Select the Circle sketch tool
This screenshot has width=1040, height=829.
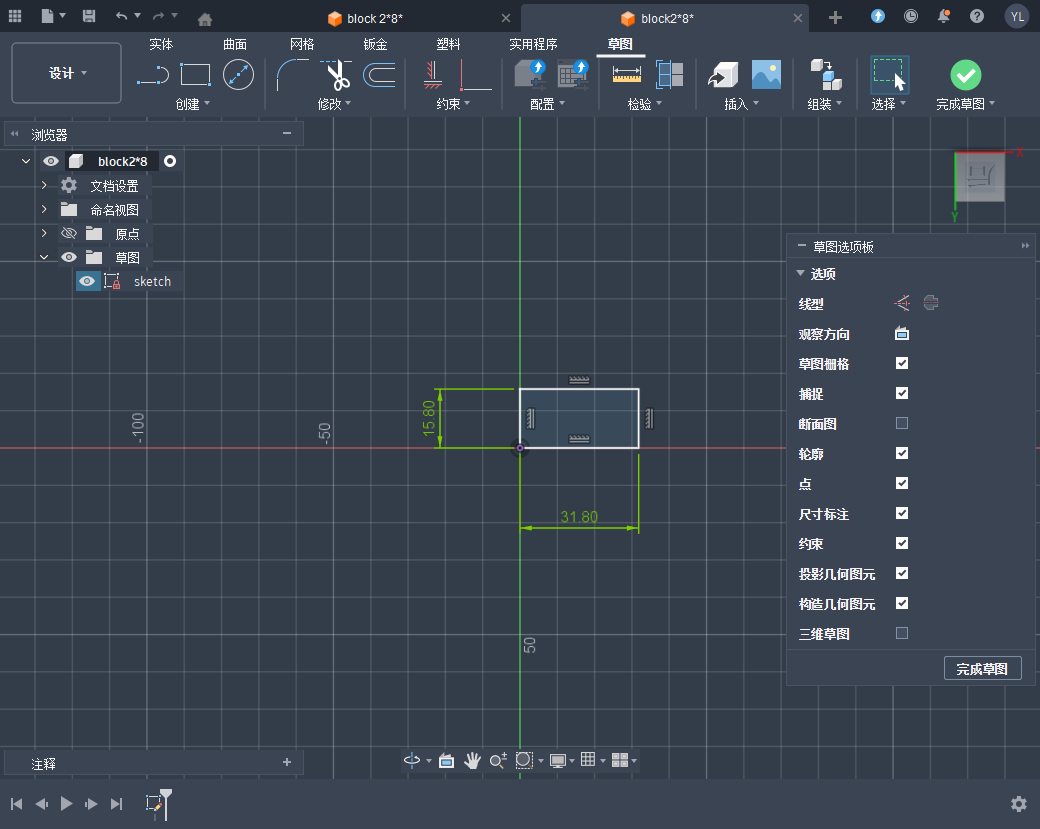[x=238, y=74]
